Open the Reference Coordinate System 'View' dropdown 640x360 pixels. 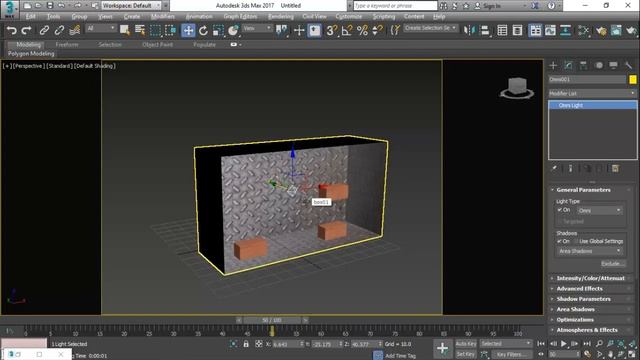(257, 28)
